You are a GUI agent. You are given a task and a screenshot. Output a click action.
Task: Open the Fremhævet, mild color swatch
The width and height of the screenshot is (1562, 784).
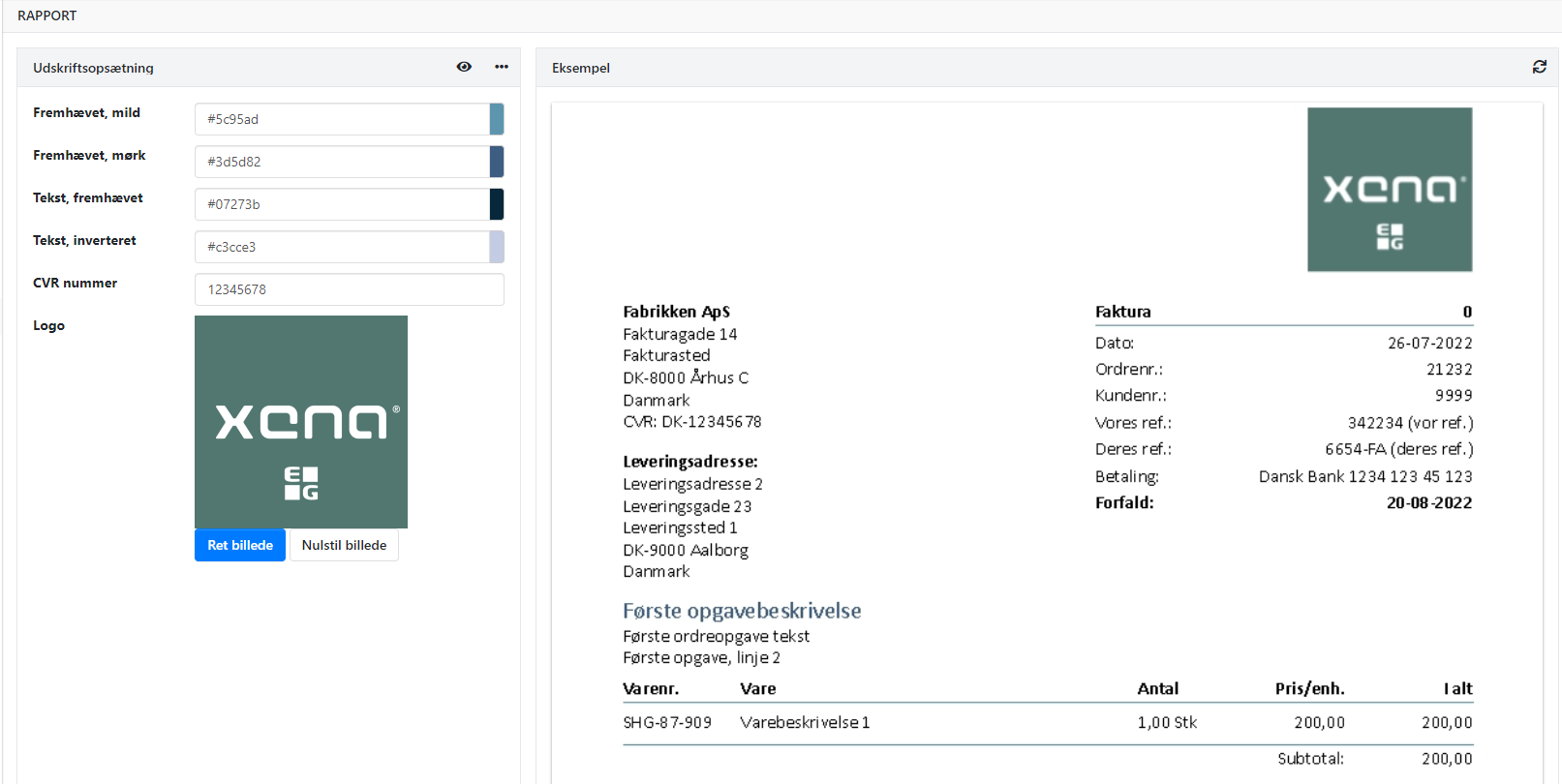click(497, 119)
